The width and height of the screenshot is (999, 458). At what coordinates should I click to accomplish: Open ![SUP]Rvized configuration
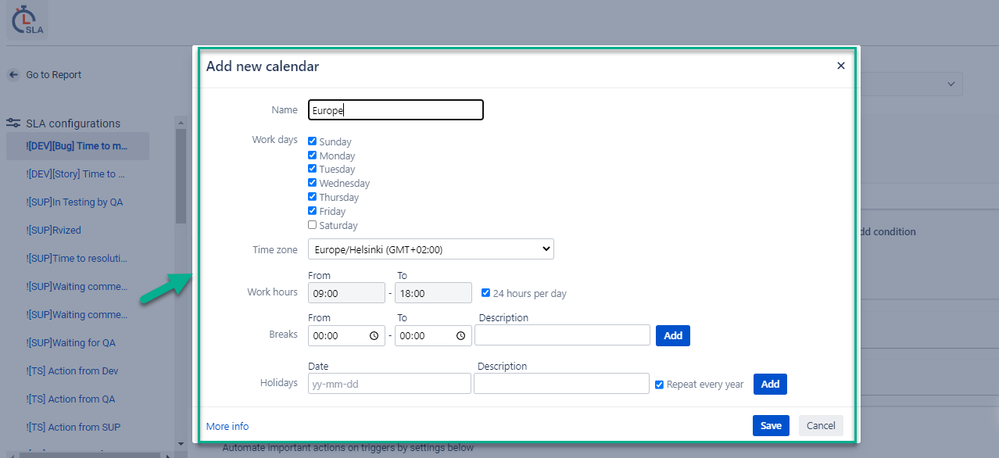(54, 230)
